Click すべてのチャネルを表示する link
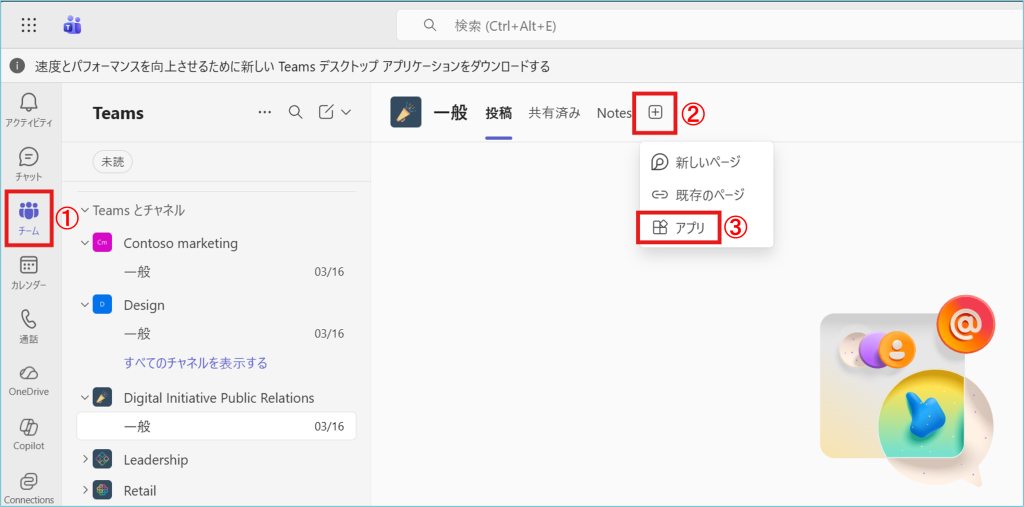The image size is (1024, 507). pyautogui.click(x=195, y=363)
